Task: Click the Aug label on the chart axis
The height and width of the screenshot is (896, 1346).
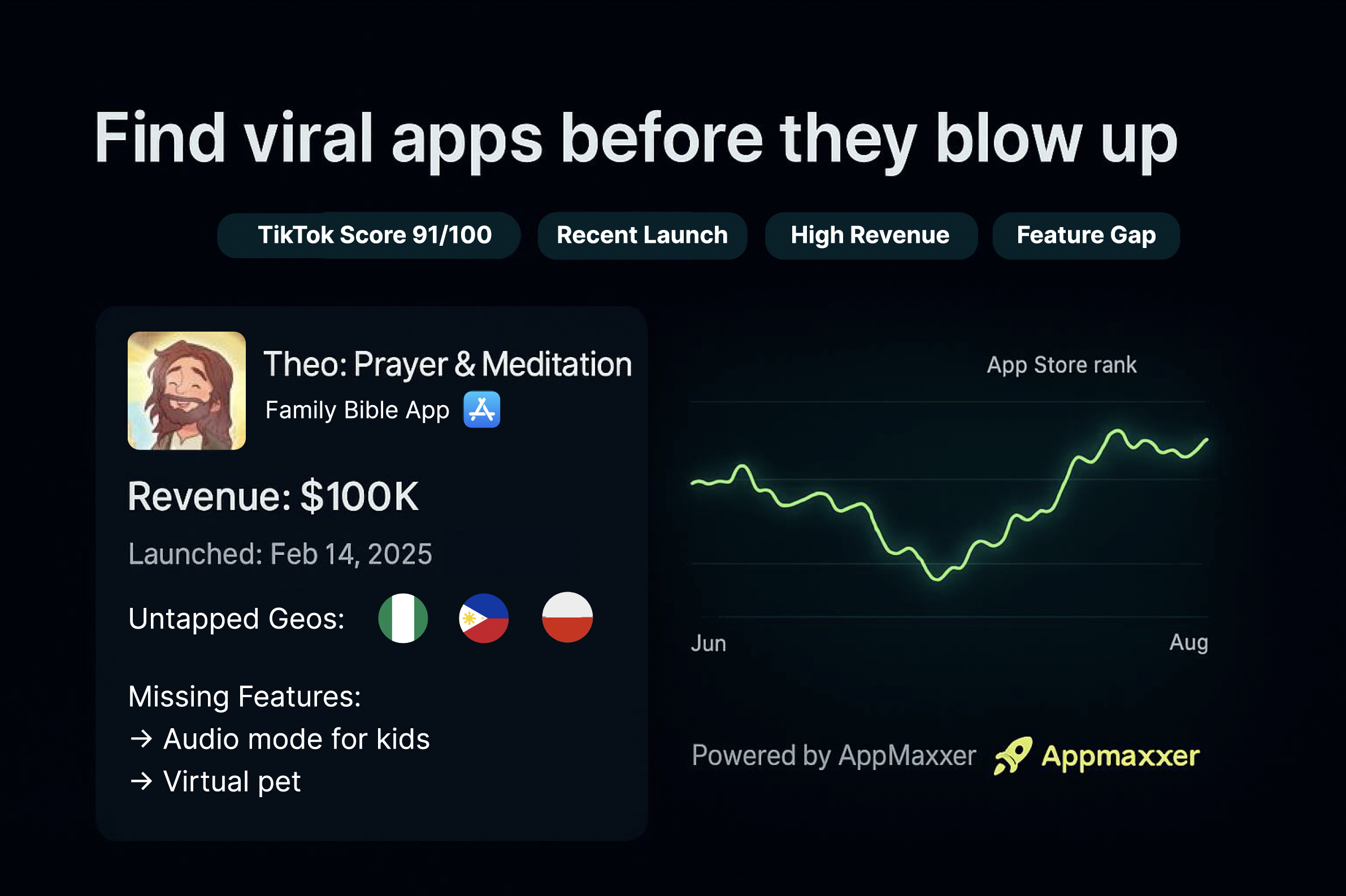Action: click(1188, 642)
